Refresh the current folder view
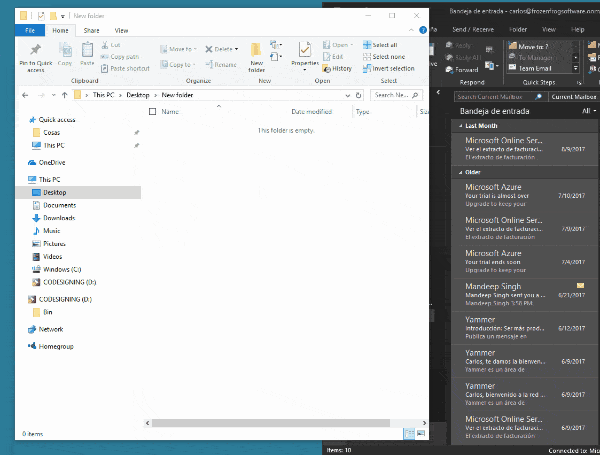 coord(359,95)
